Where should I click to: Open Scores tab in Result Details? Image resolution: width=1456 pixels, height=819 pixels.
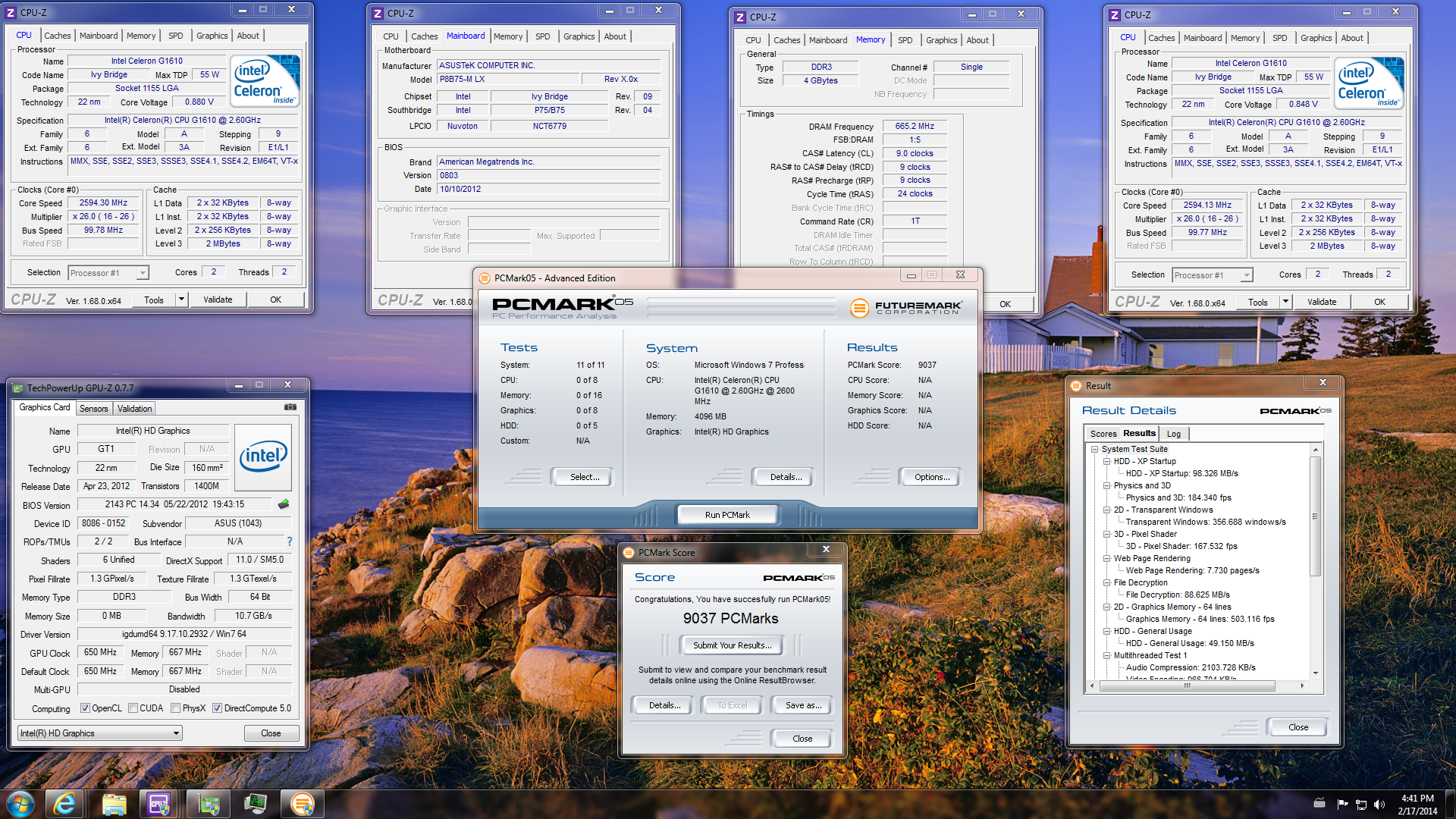click(1103, 434)
